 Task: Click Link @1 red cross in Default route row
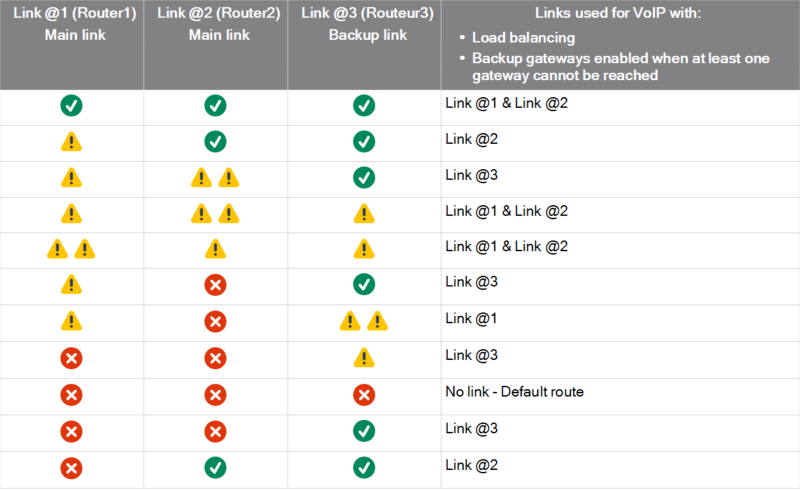(x=71, y=393)
